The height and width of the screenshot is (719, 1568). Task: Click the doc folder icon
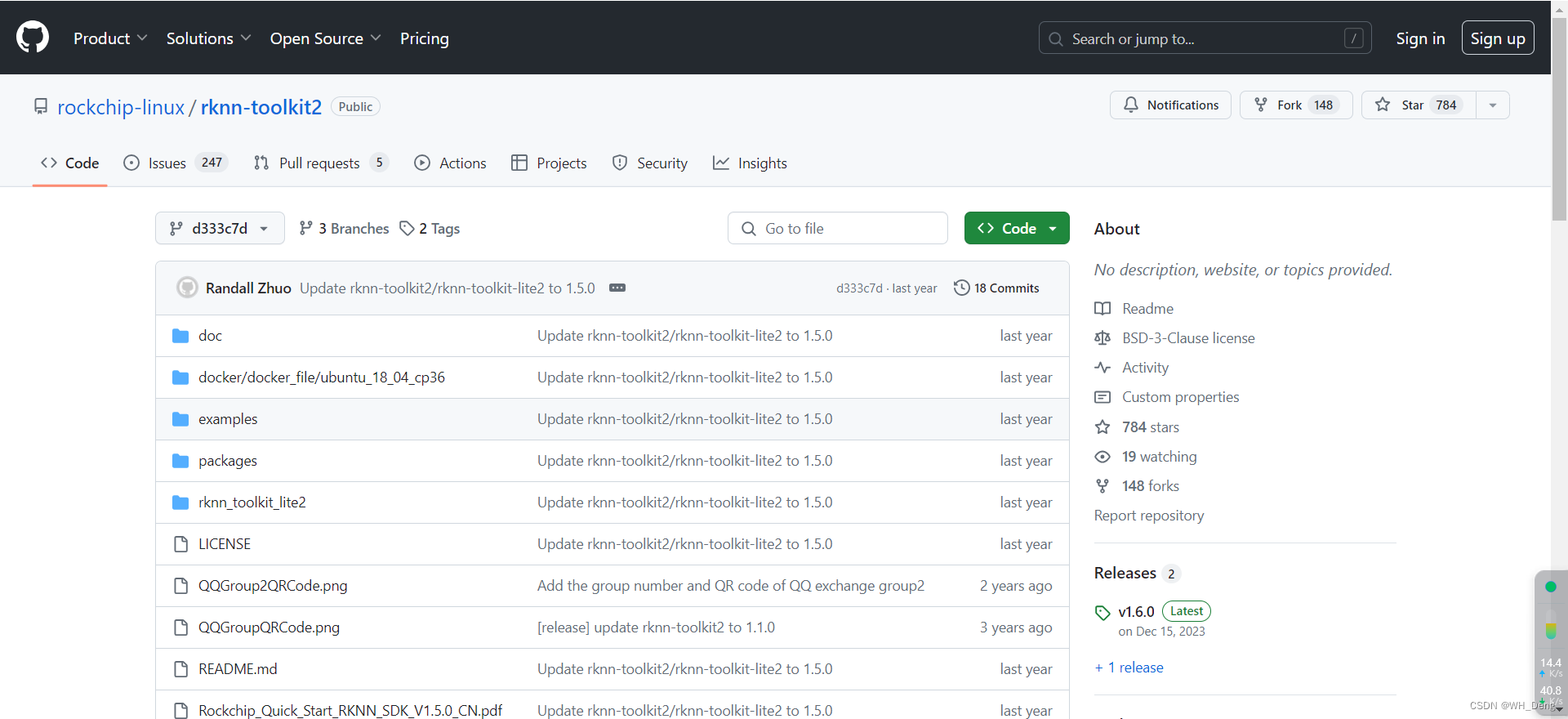click(180, 336)
